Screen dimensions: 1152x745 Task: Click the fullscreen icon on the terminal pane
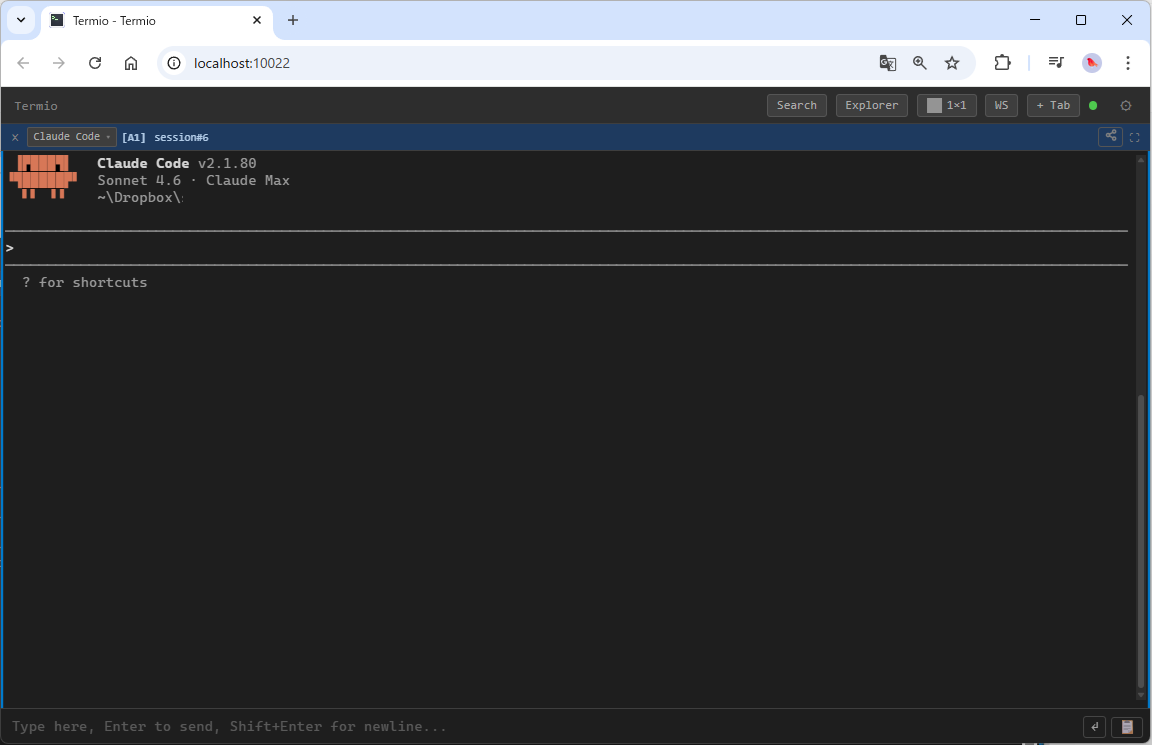[x=1134, y=137]
